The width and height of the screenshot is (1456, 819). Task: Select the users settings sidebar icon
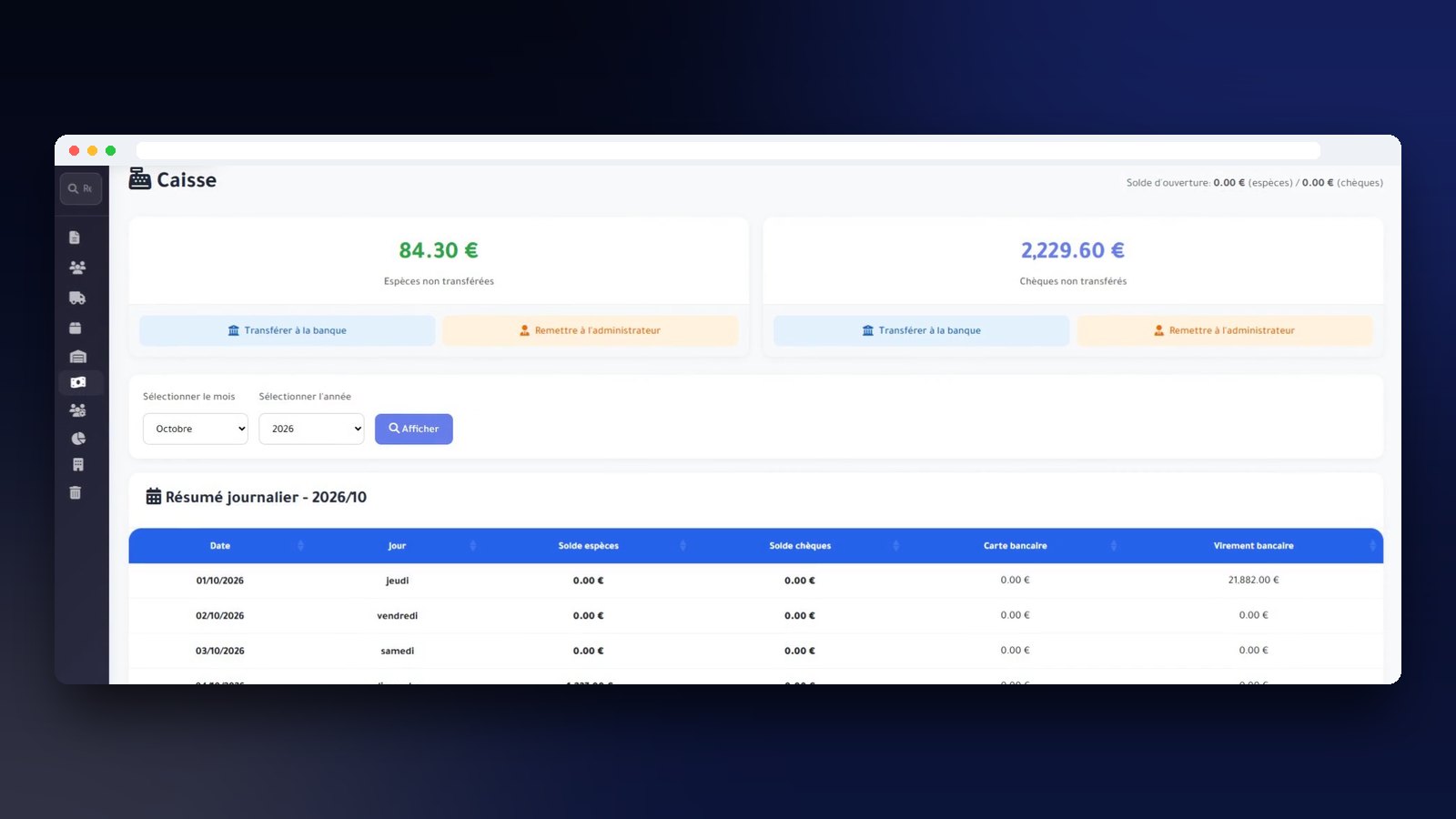(x=78, y=410)
